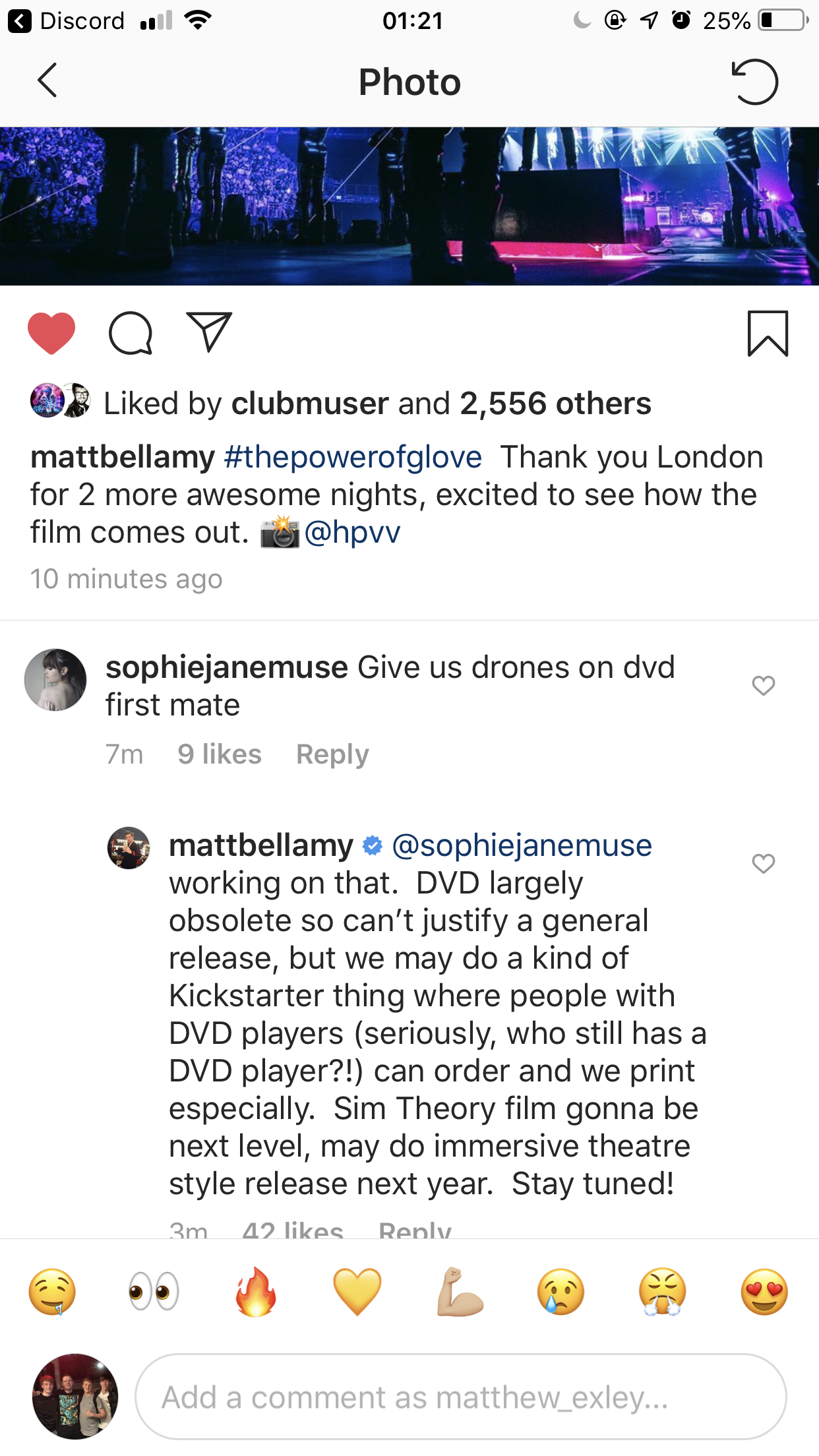The width and height of the screenshot is (819, 1456).
Task: Like mattbellamy's reply with the heart outline
Action: coord(763,862)
